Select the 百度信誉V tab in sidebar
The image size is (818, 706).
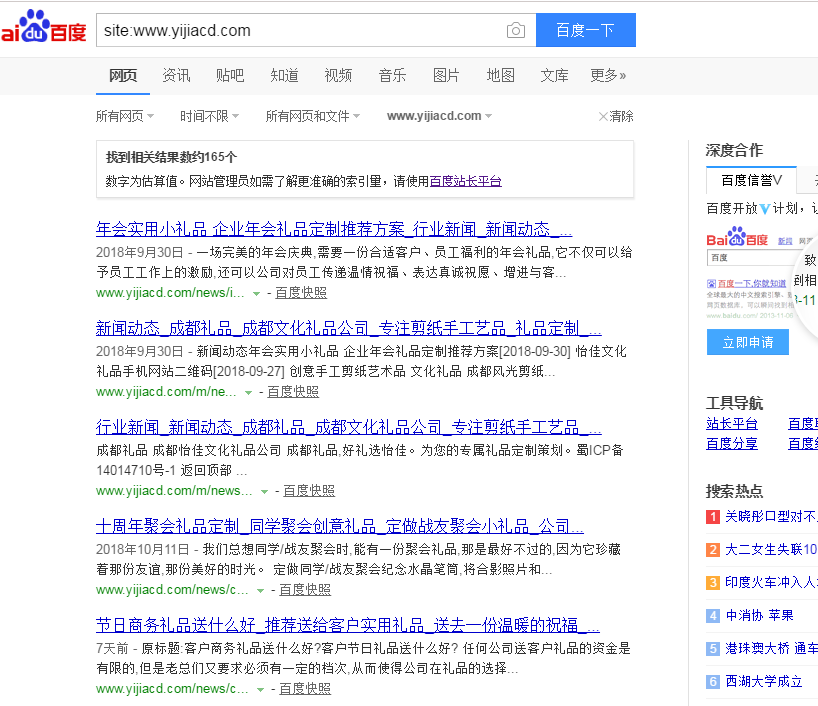(751, 181)
